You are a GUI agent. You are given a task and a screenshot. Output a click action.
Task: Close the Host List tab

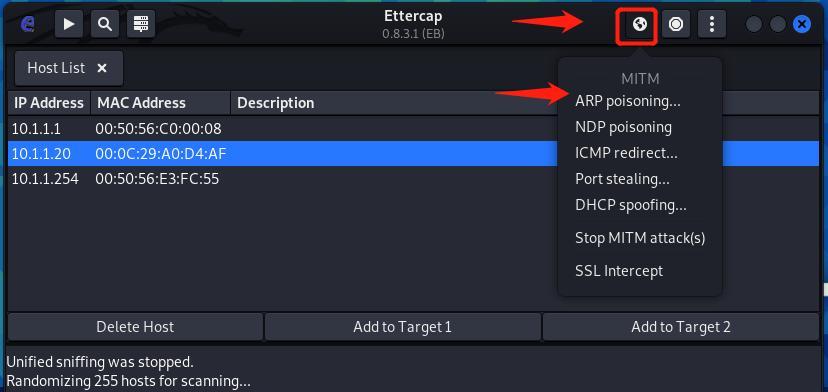pyautogui.click(x=102, y=68)
